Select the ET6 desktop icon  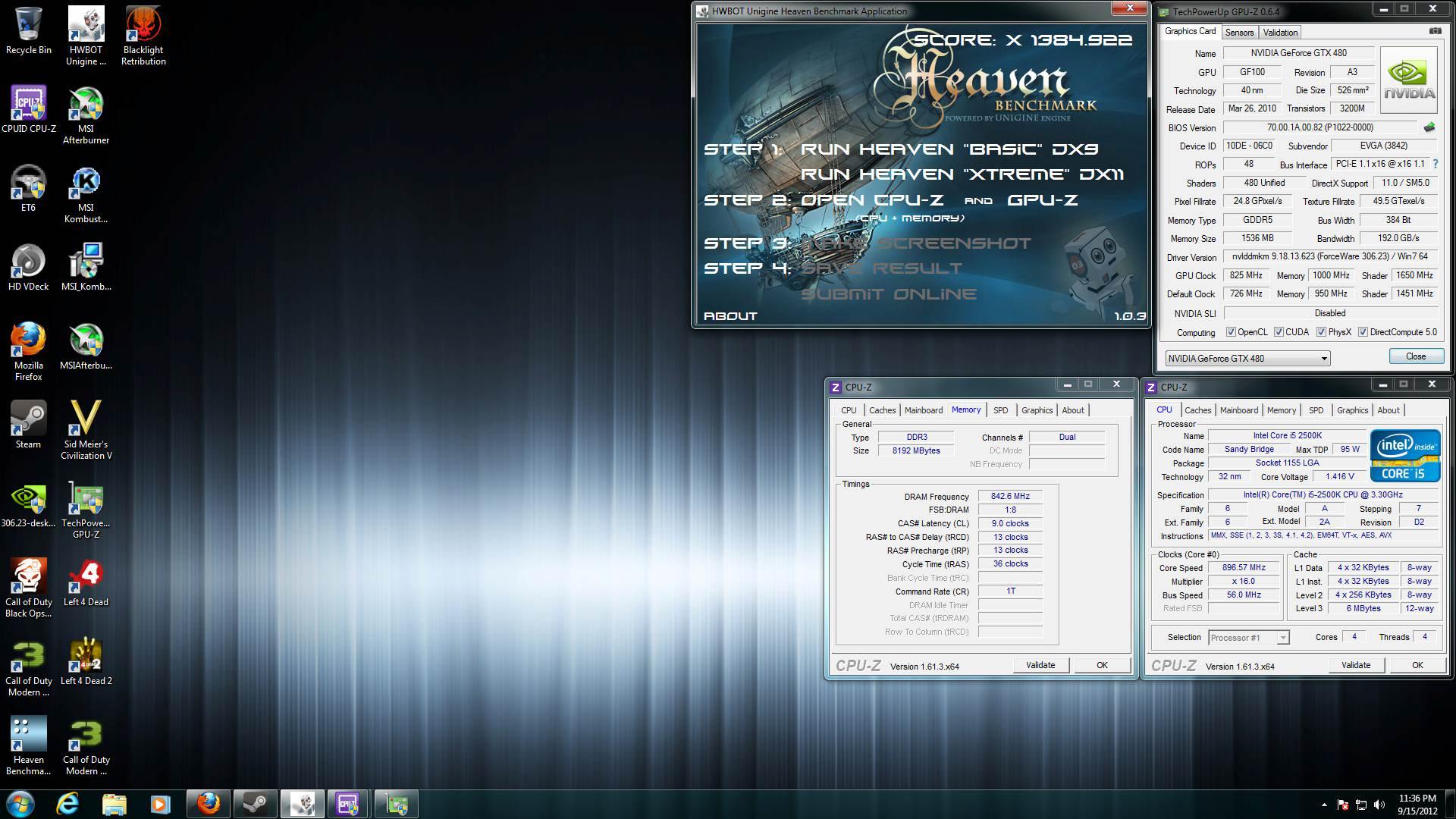(29, 189)
